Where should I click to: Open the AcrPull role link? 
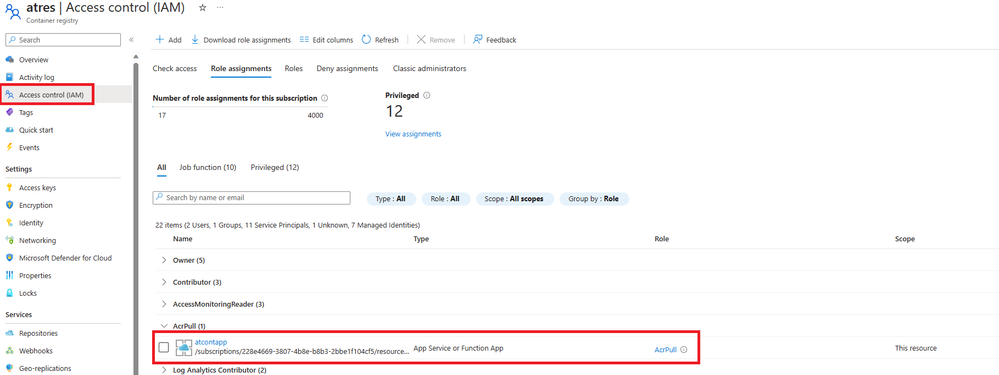pos(665,350)
